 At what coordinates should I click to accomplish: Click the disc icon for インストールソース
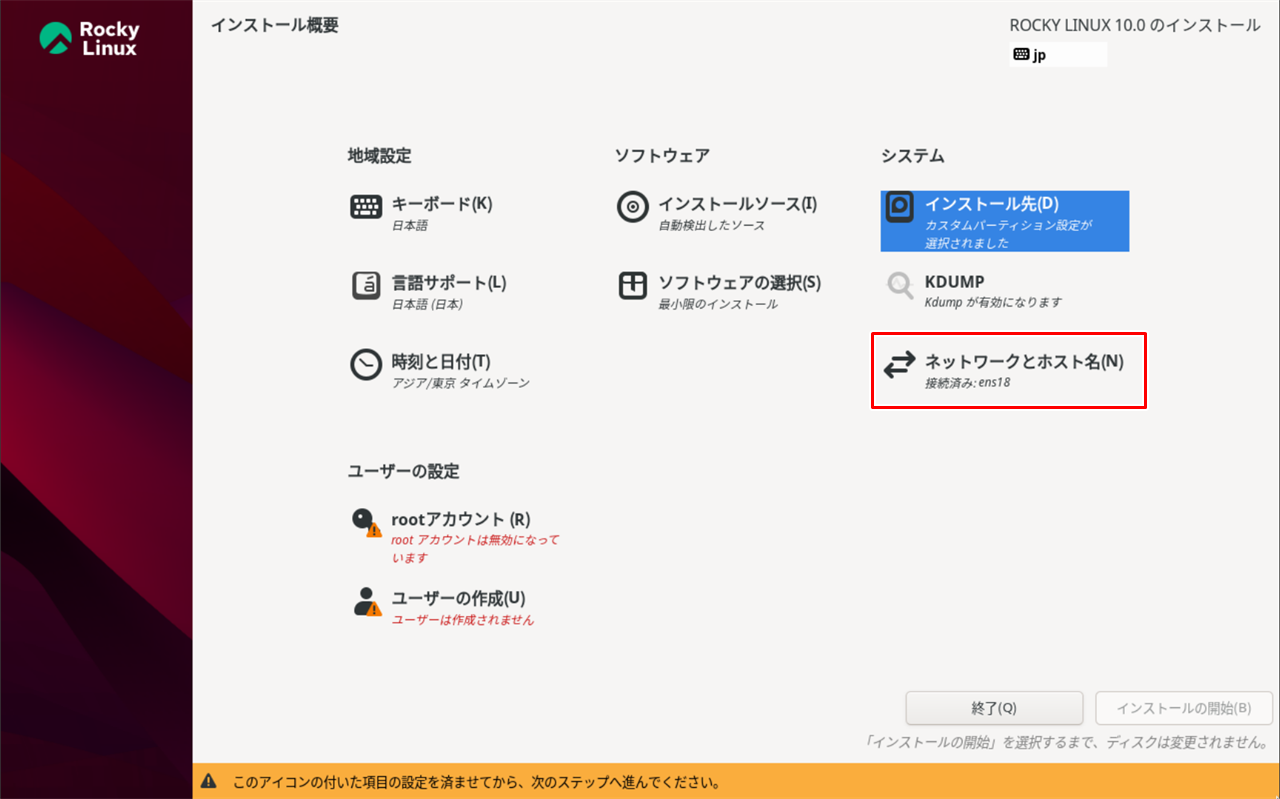pyautogui.click(x=633, y=207)
